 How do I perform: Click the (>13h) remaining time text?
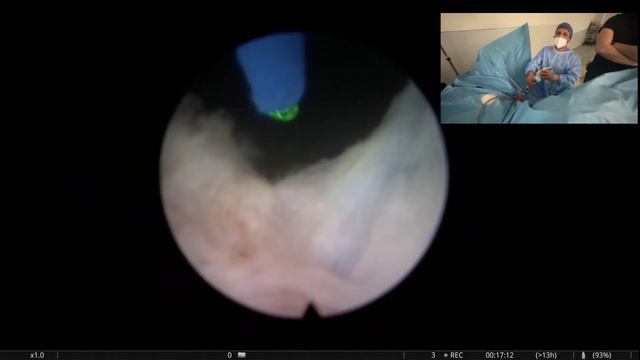[x=546, y=355]
